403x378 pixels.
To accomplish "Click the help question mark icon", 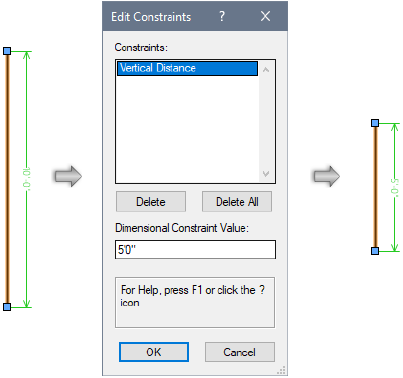I will tap(222, 16).
